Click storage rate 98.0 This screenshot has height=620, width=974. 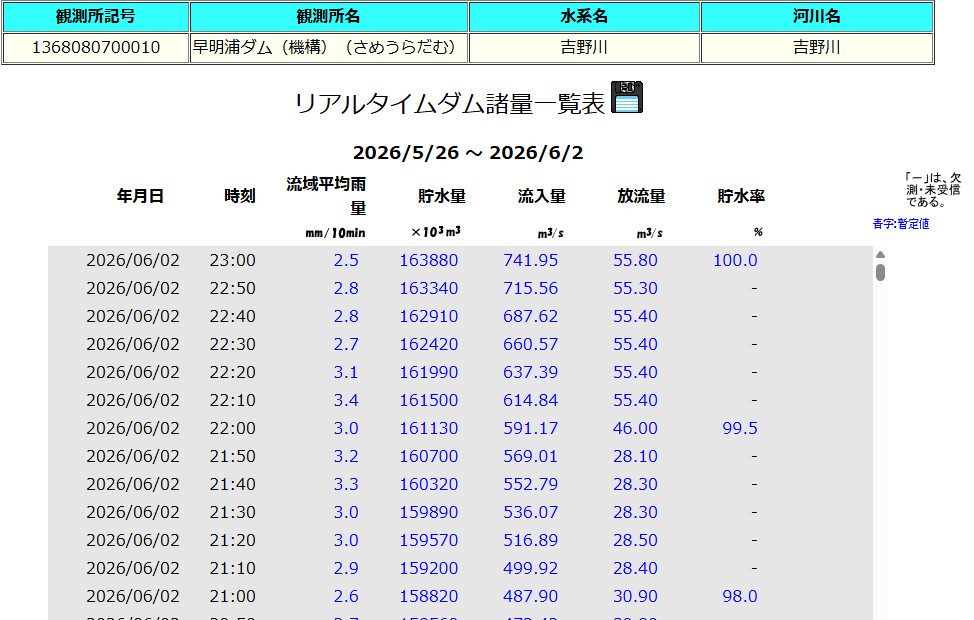coord(740,596)
